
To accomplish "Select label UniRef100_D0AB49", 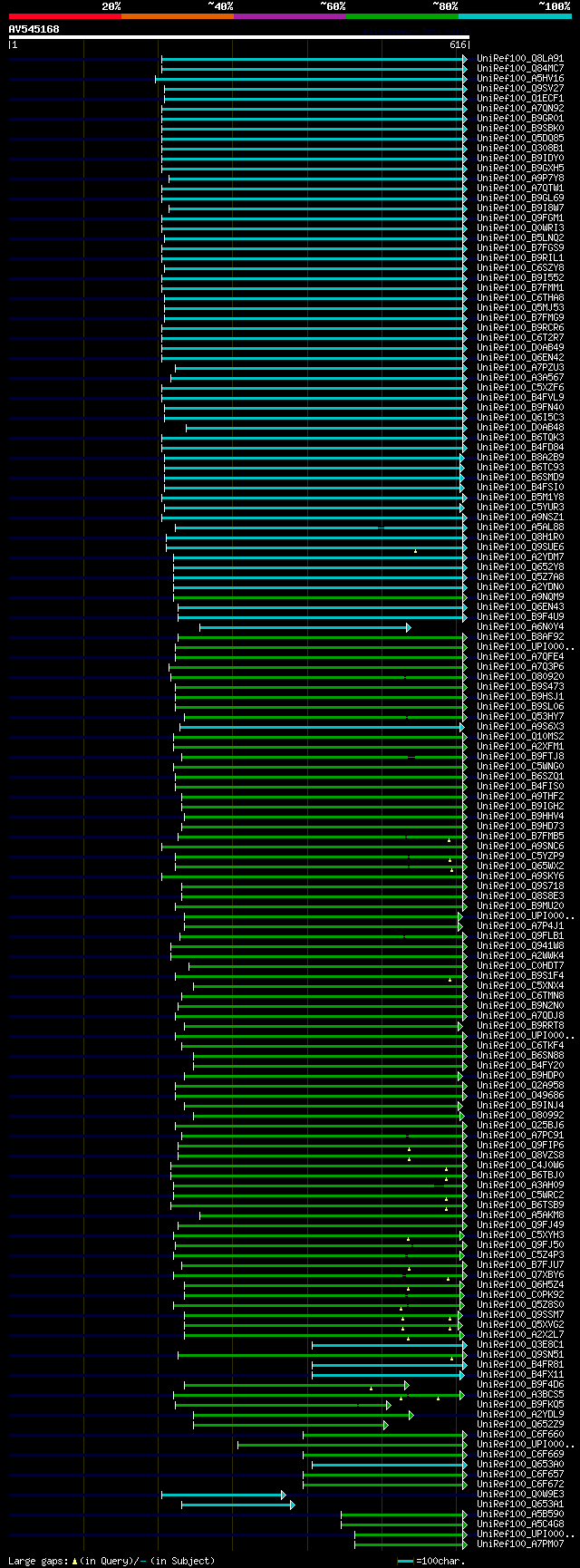I will point(520,347).
